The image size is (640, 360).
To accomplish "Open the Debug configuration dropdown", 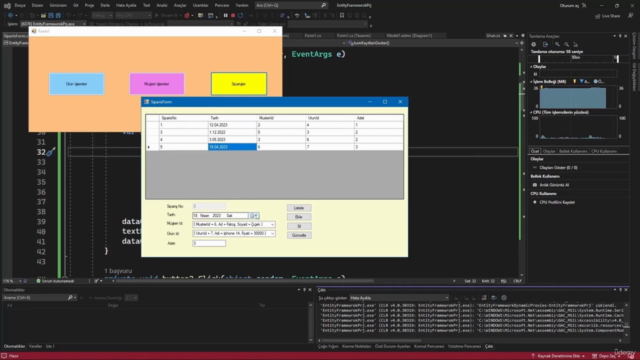I will coord(102,16).
